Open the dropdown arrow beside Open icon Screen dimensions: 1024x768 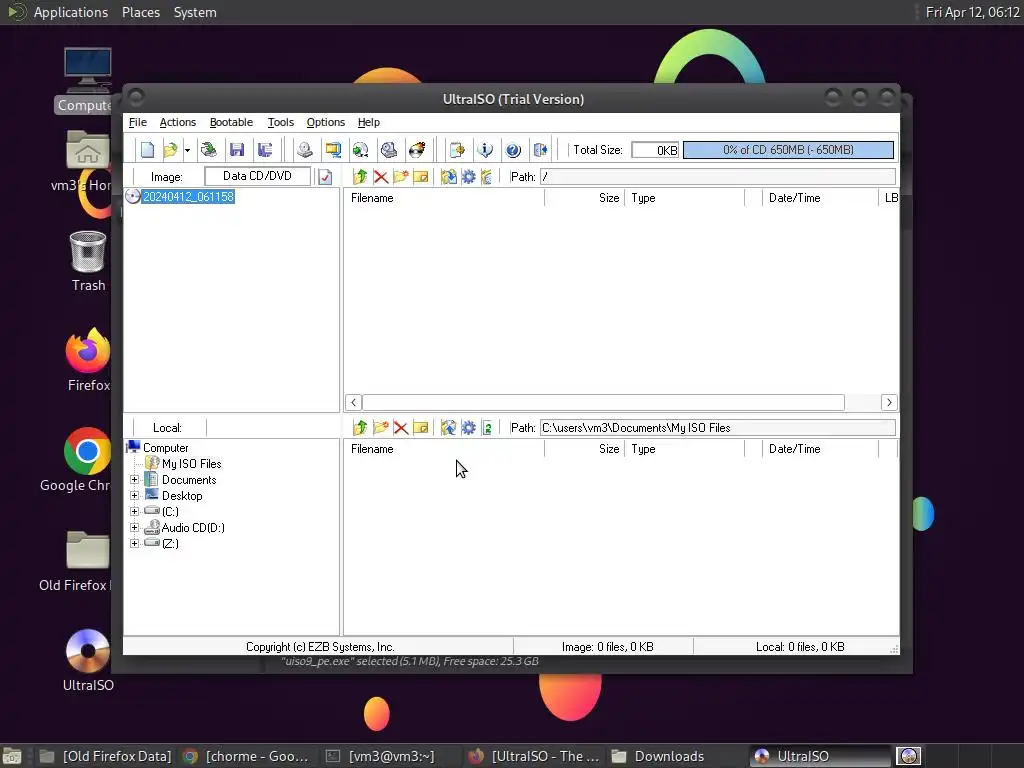pyautogui.click(x=187, y=150)
